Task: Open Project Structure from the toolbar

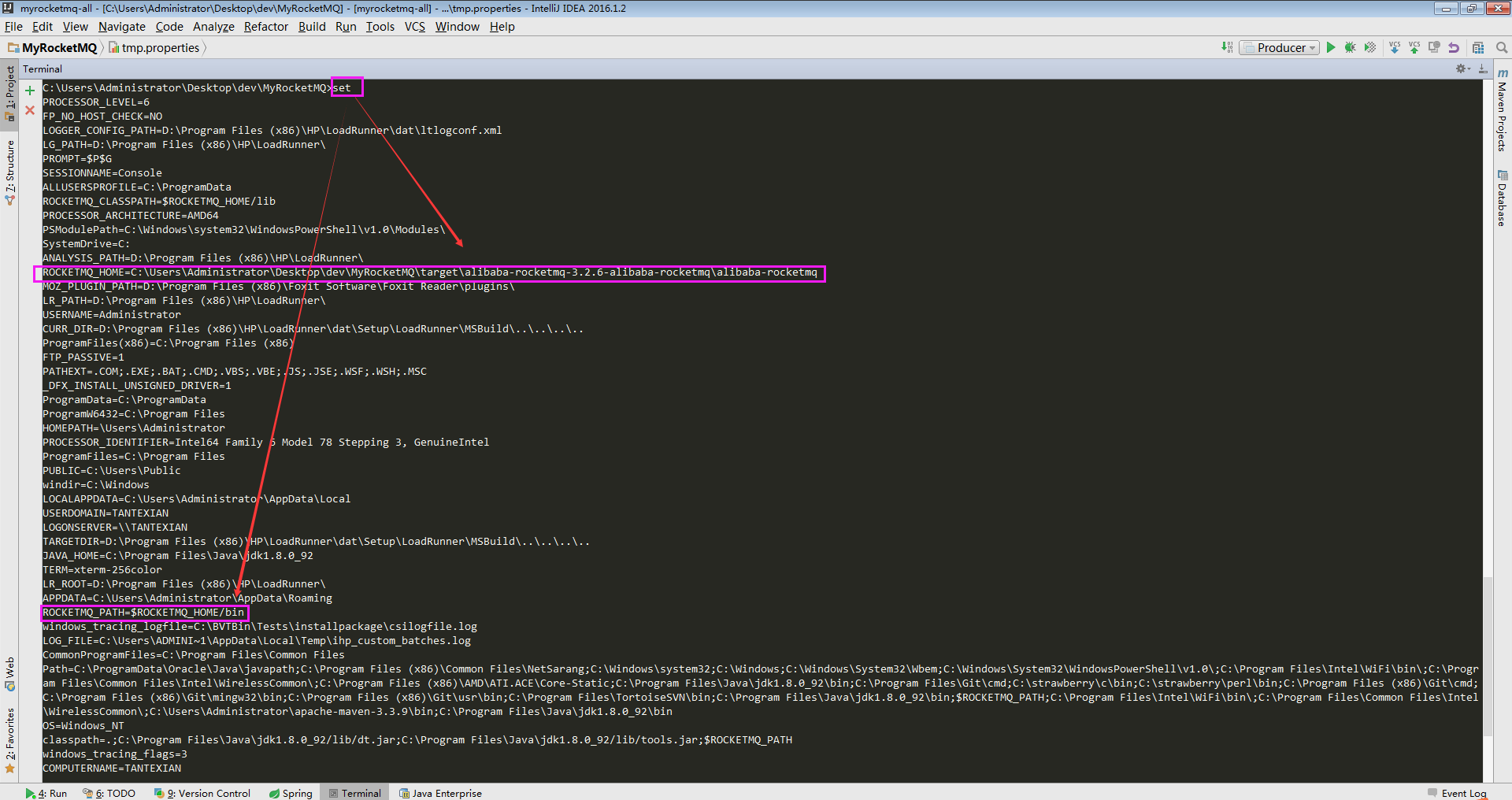Action: pyautogui.click(x=1478, y=47)
